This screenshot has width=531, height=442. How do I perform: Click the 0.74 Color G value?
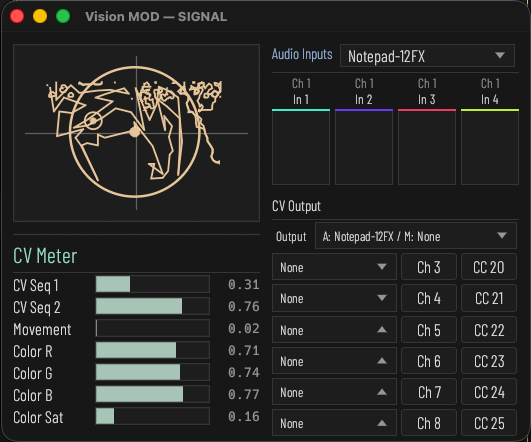click(x=244, y=373)
